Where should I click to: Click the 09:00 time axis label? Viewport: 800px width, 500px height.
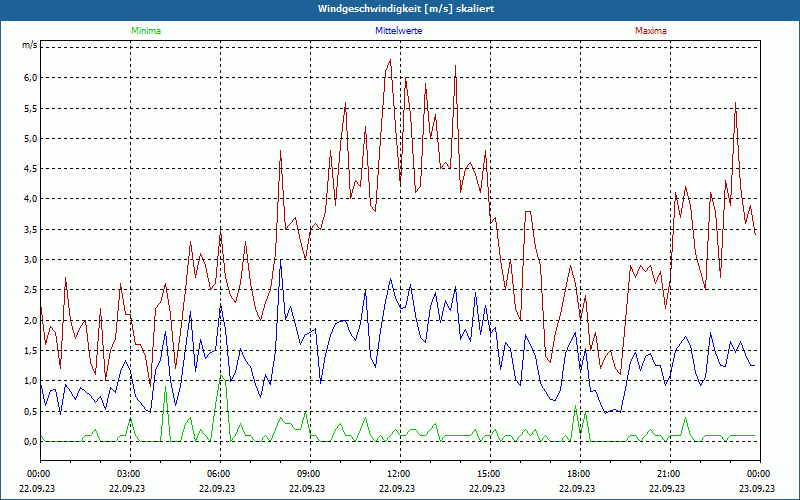(310, 474)
